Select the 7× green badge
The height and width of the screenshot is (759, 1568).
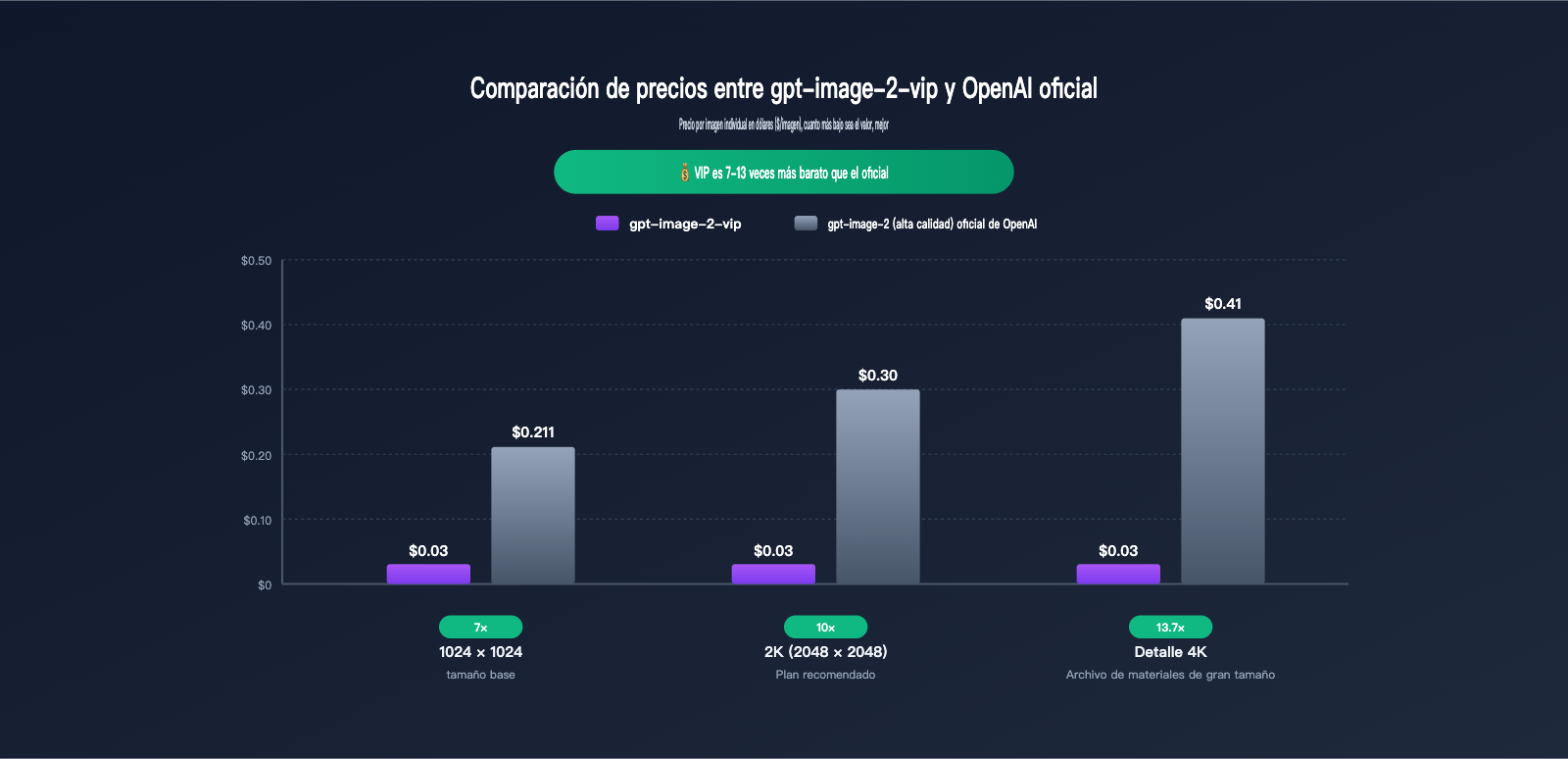pyautogui.click(x=480, y=627)
